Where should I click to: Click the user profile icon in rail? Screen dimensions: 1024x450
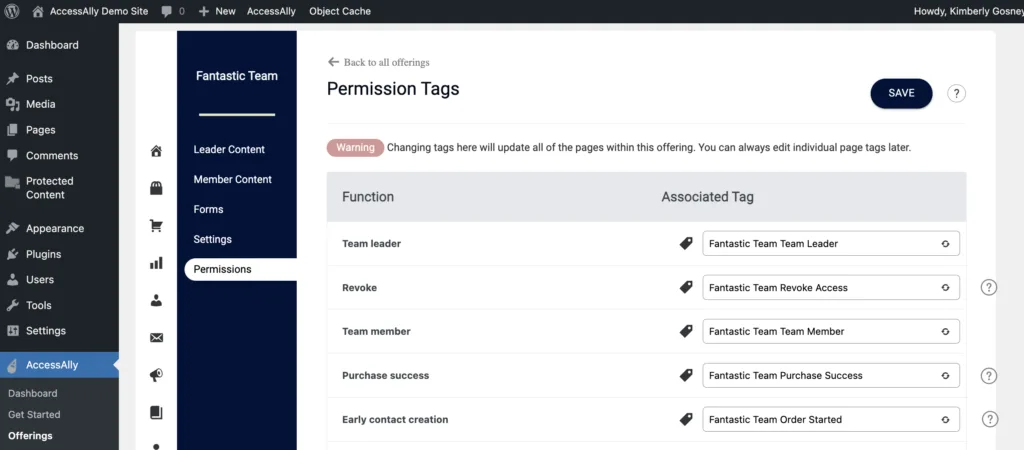pos(156,300)
